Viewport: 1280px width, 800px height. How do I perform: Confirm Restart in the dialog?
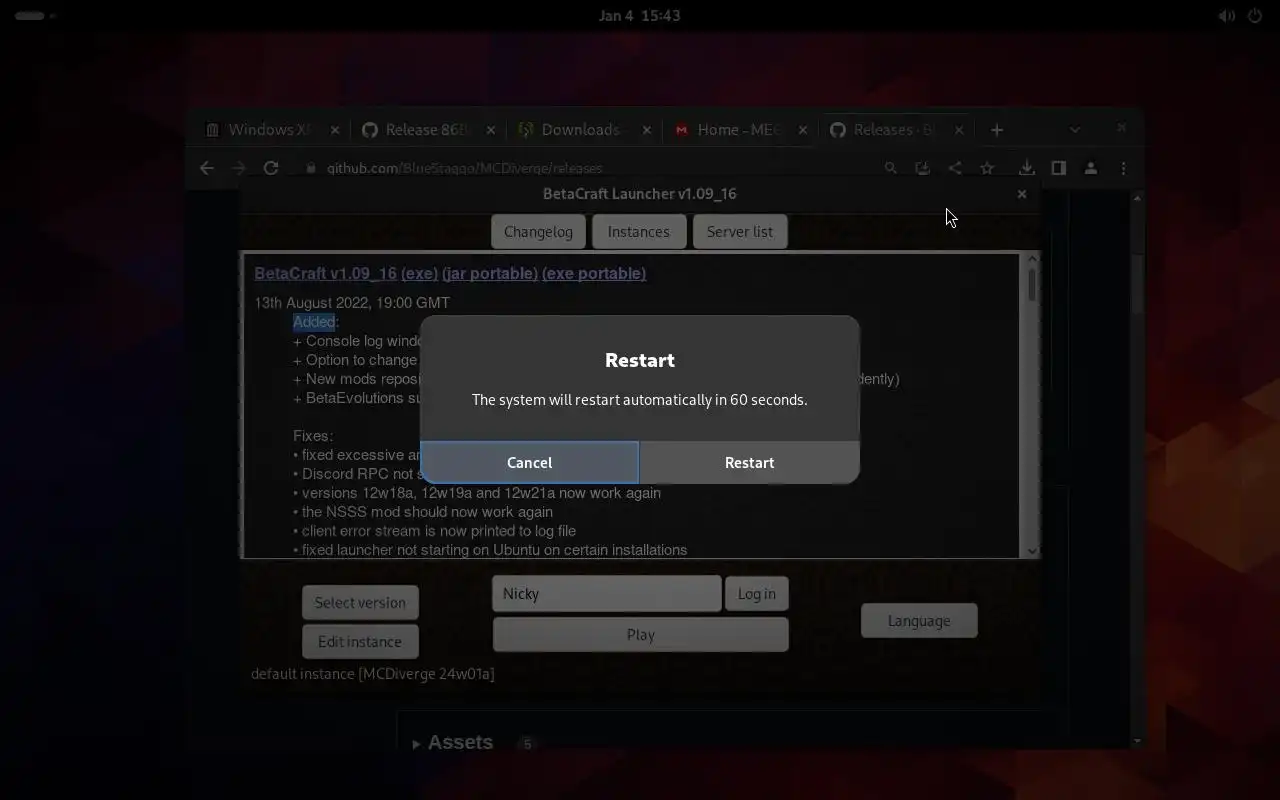click(749, 462)
